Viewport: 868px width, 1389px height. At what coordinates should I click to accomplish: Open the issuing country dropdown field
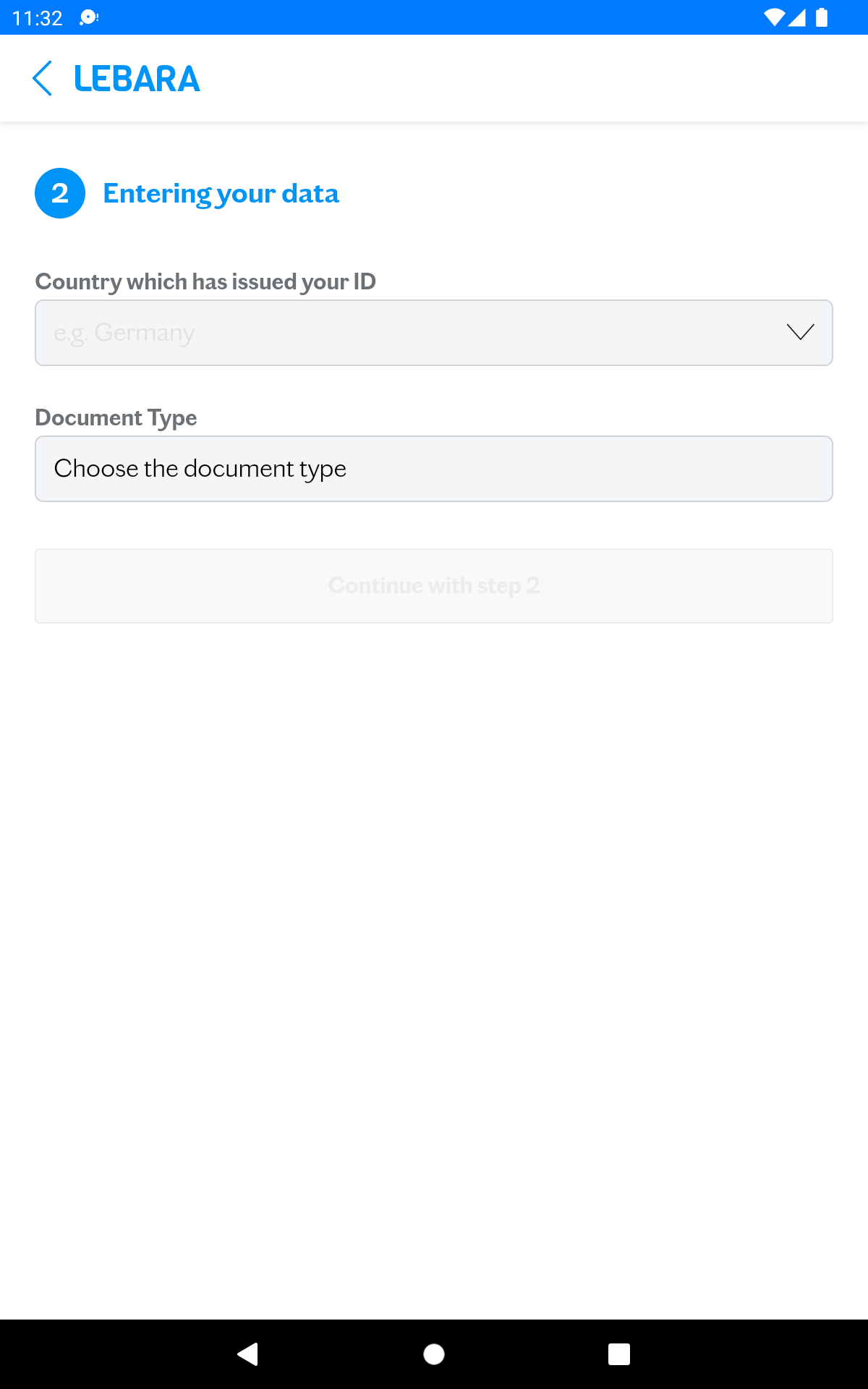[434, 333]
